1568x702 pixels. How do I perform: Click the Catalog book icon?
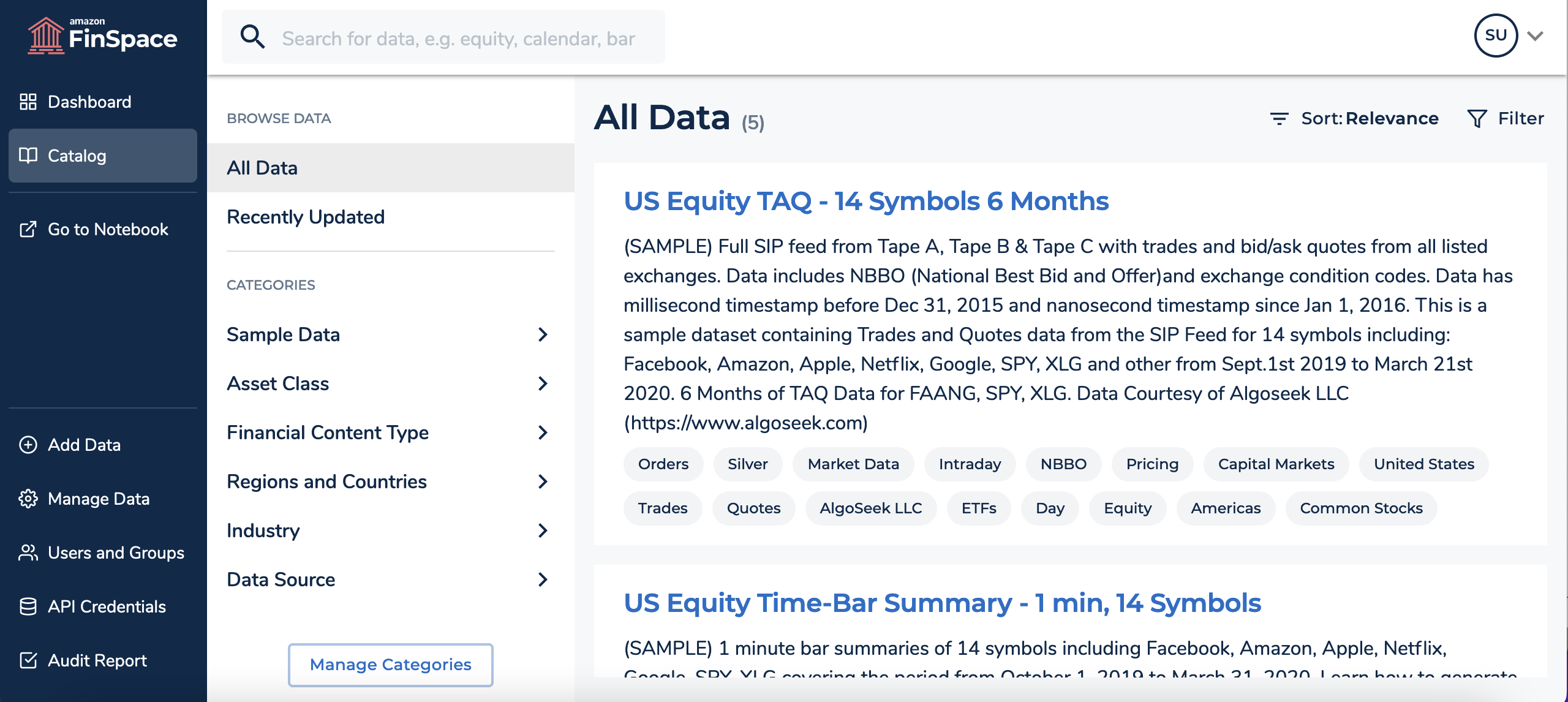point(28,156)
